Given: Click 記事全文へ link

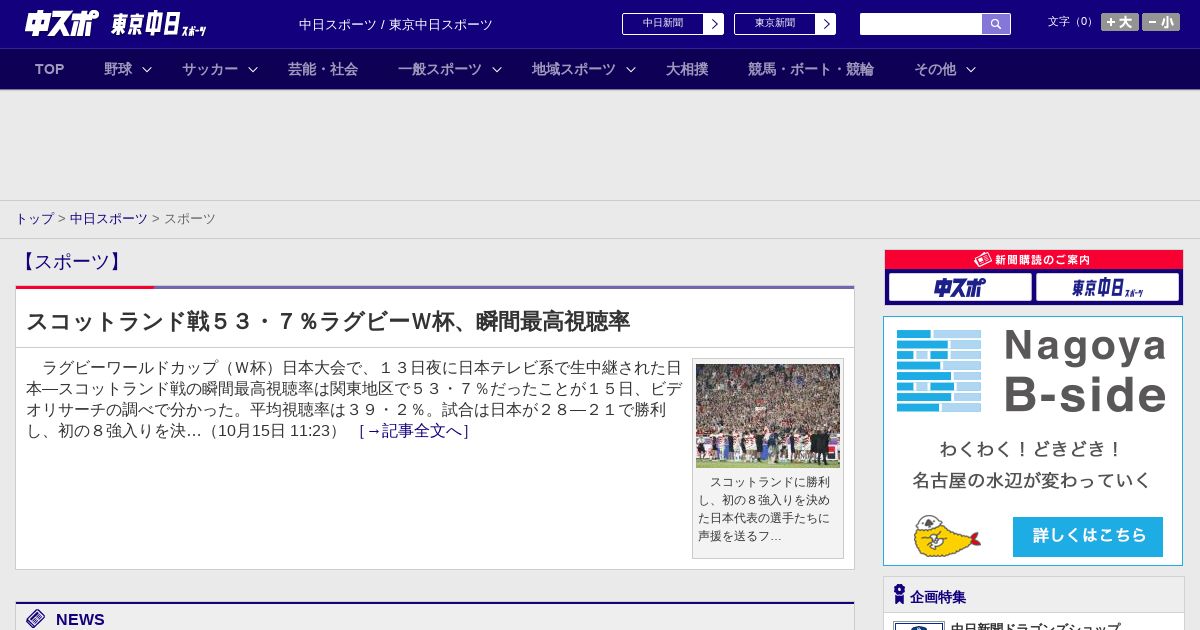Looking at the screenshot, I should pos(414,431).
